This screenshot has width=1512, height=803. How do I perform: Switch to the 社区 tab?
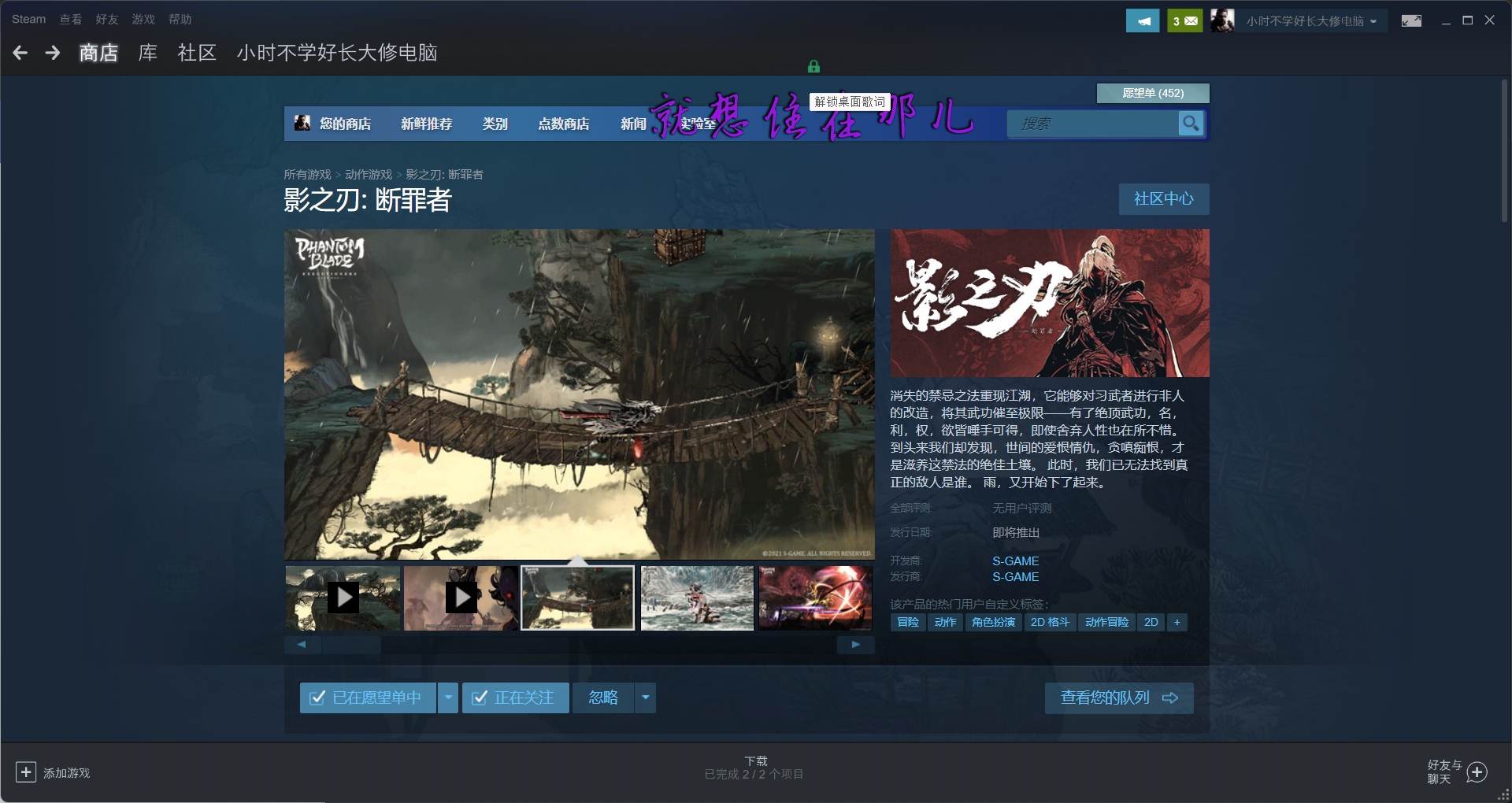click(197, 53)
